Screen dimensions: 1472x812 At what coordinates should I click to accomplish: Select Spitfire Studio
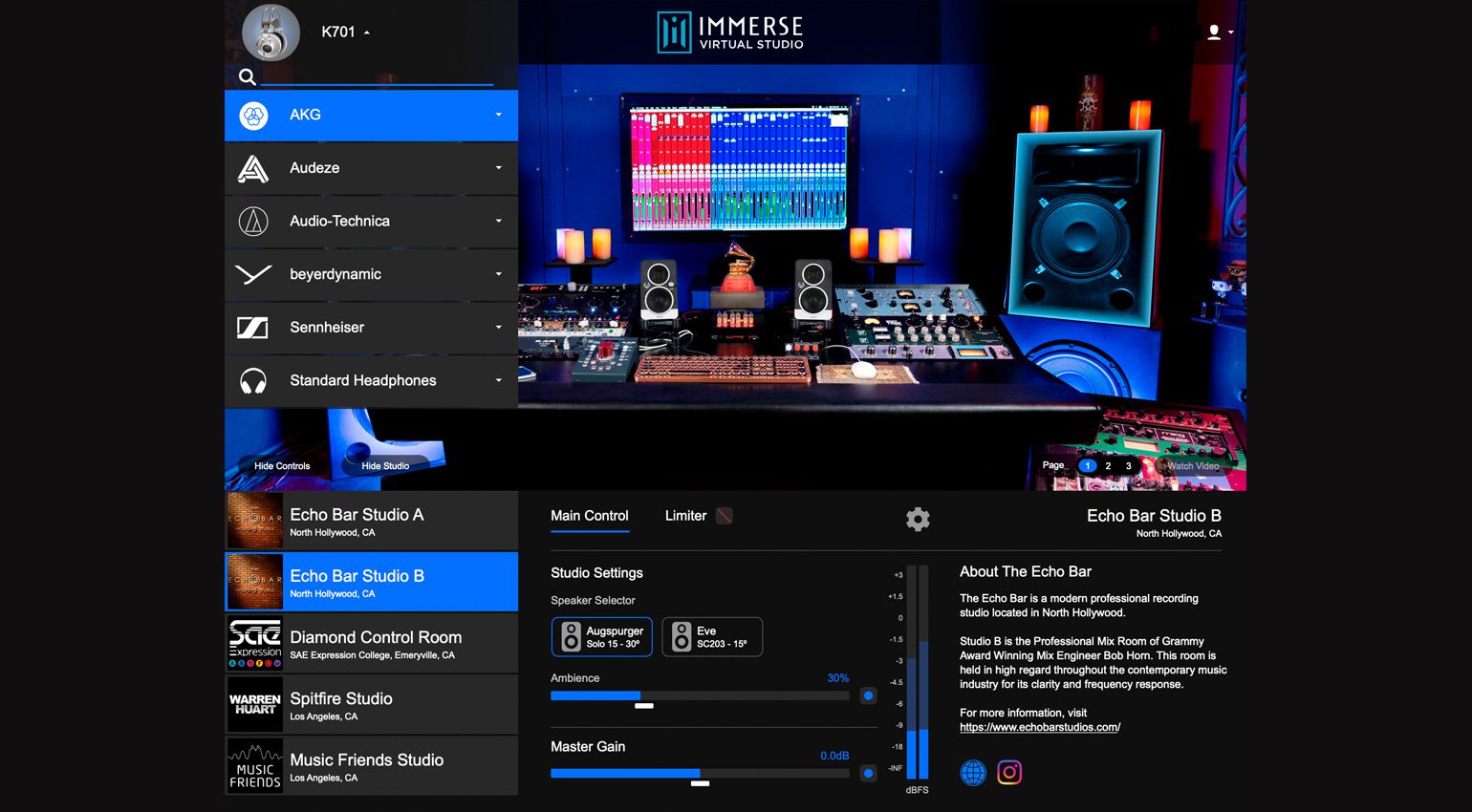point(371,705)
